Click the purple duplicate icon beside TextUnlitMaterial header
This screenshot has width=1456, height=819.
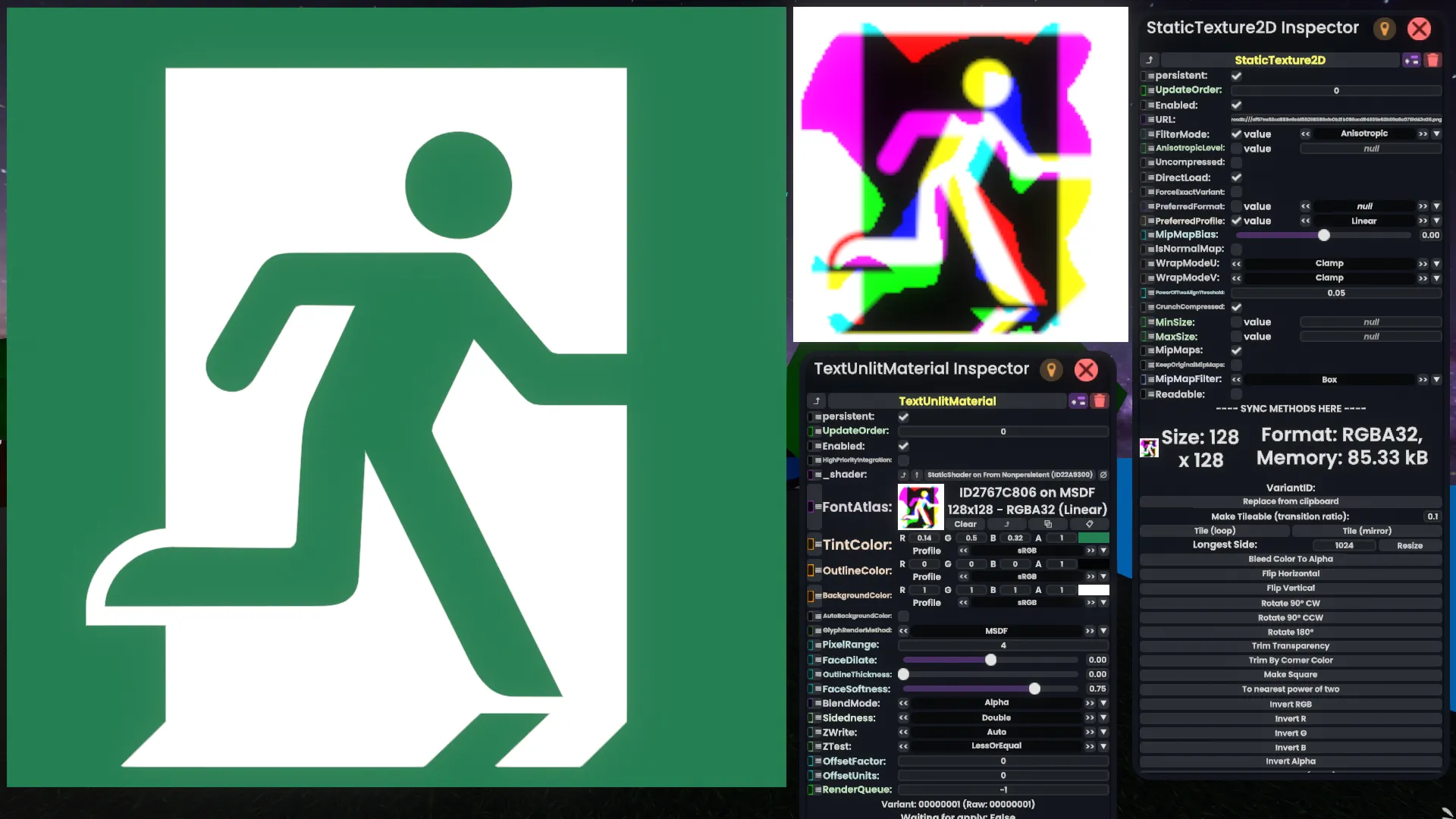point(1078,401)
